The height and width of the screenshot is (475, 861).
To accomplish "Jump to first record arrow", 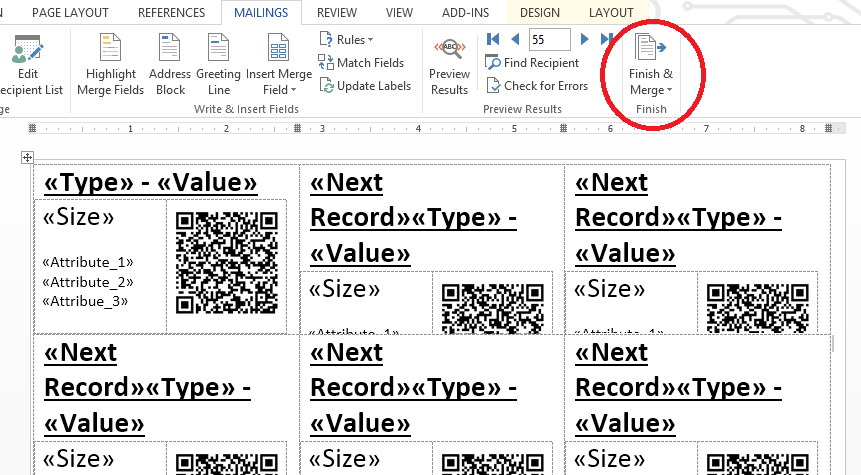I will (x=493, y=39).
